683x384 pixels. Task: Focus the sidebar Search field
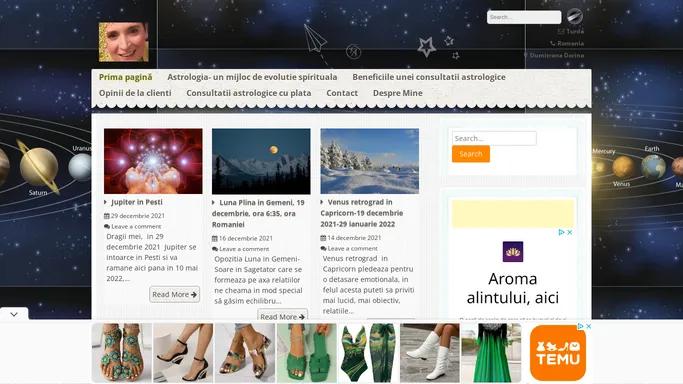pyautogui.click(x=494, y=138)
